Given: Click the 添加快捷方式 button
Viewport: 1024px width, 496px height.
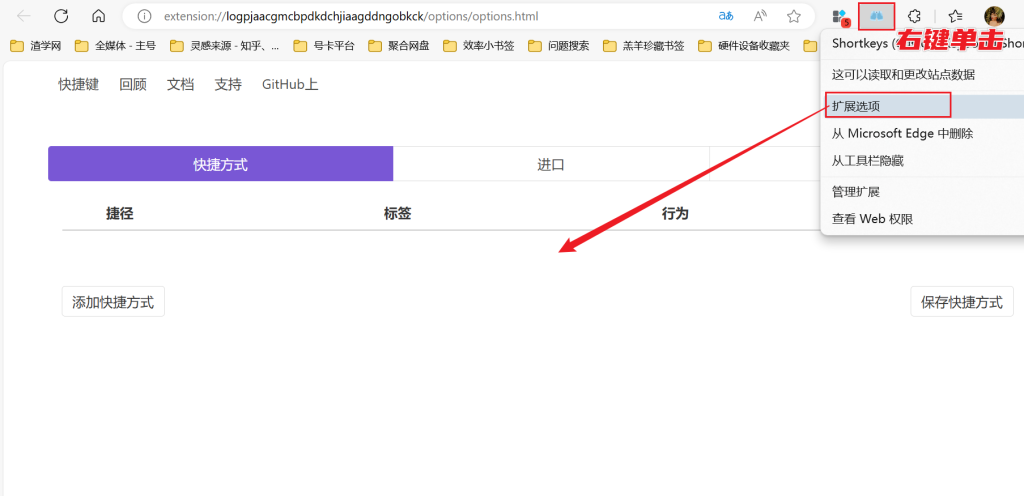Looking at the screenshot, I should coord(113,302).
